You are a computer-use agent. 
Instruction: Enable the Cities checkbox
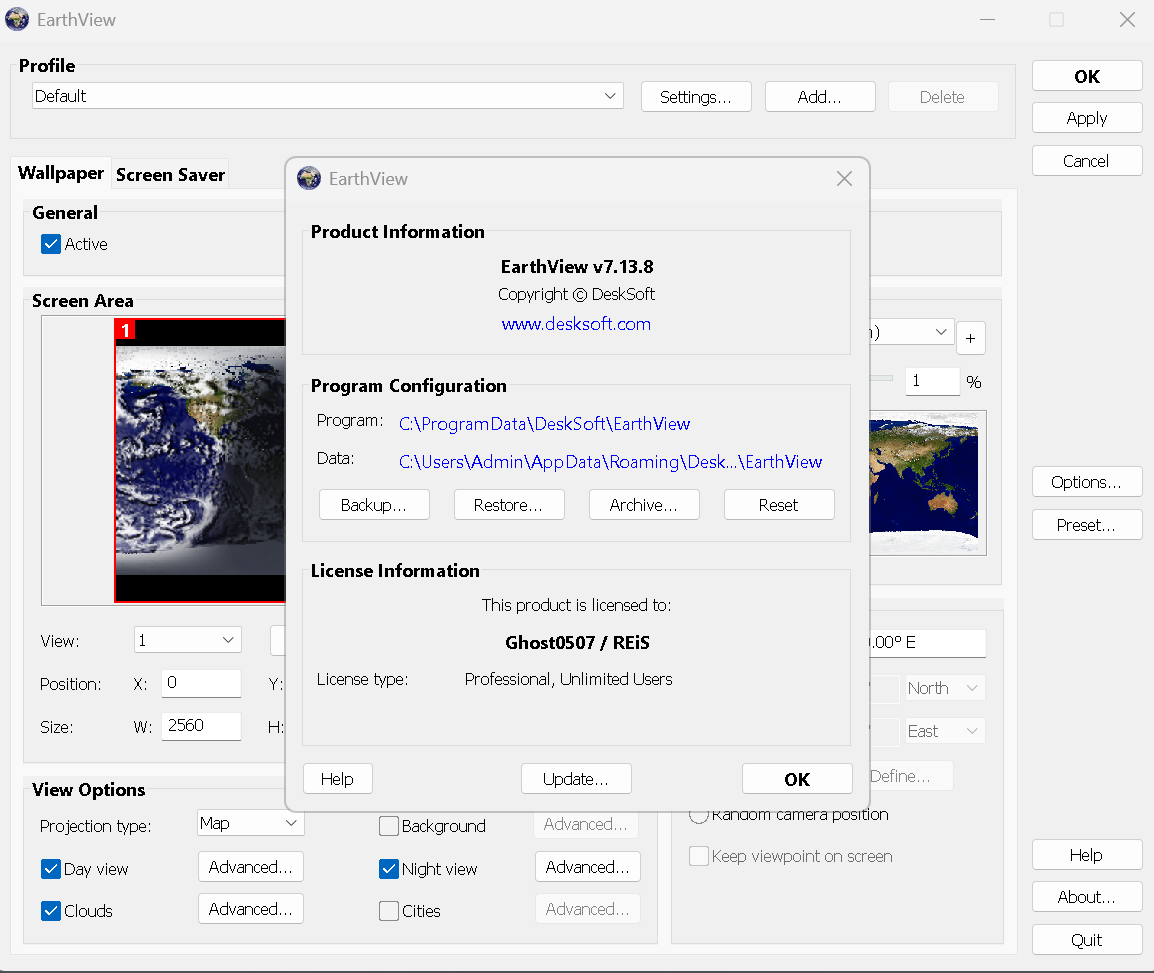(x=389, y=910)
